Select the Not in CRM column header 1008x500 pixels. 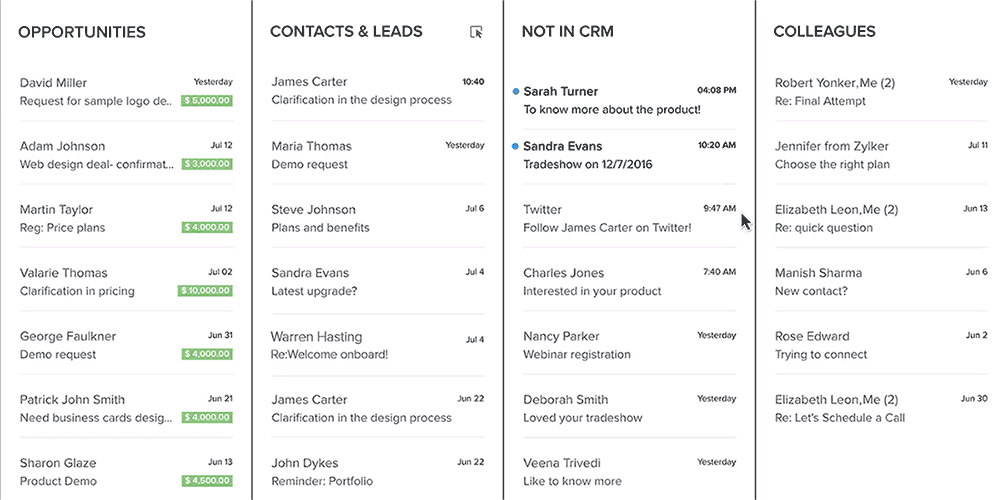tap(567, 32)
